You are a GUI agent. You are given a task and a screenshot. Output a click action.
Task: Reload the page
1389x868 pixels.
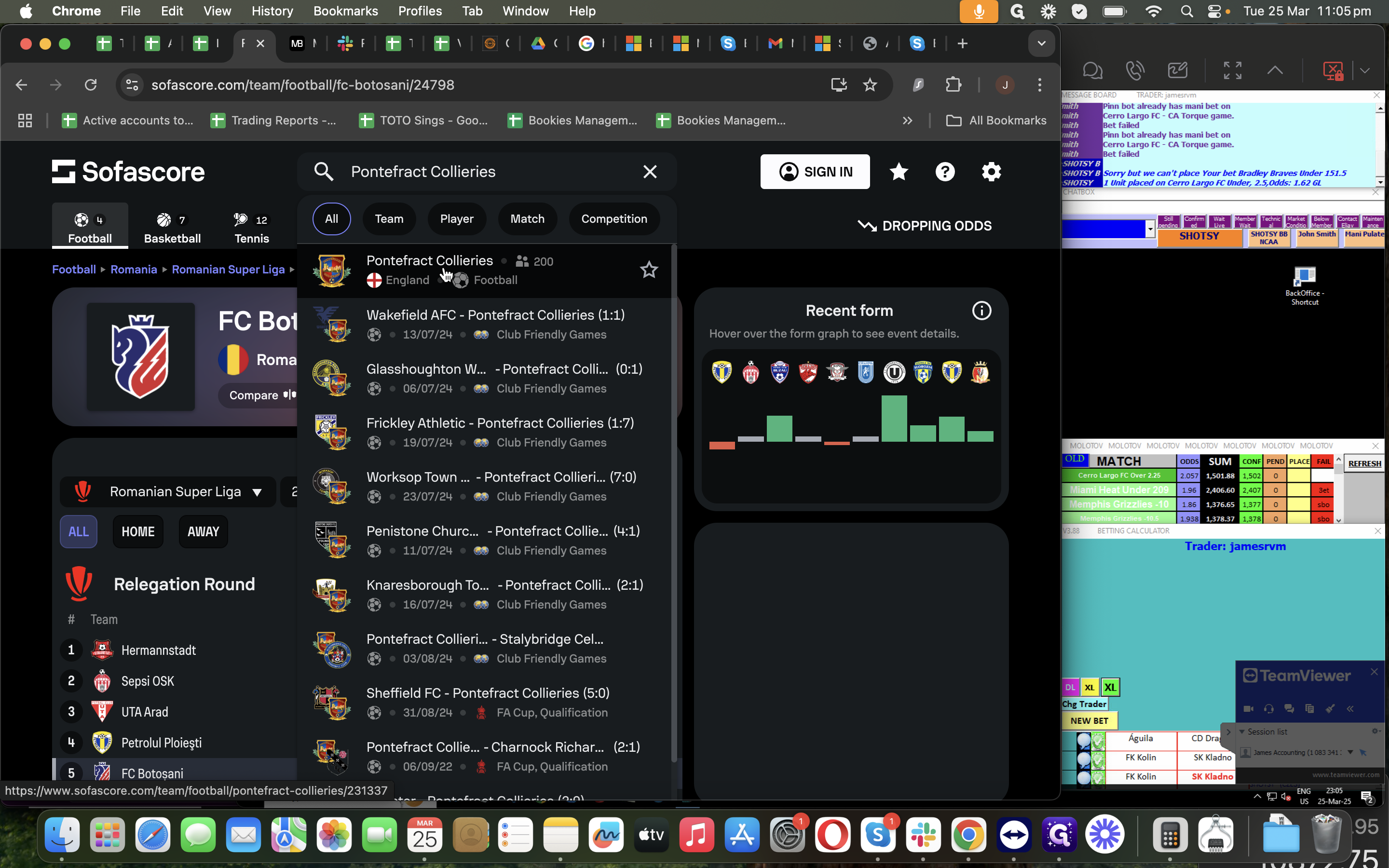click(x=91, y=85)
